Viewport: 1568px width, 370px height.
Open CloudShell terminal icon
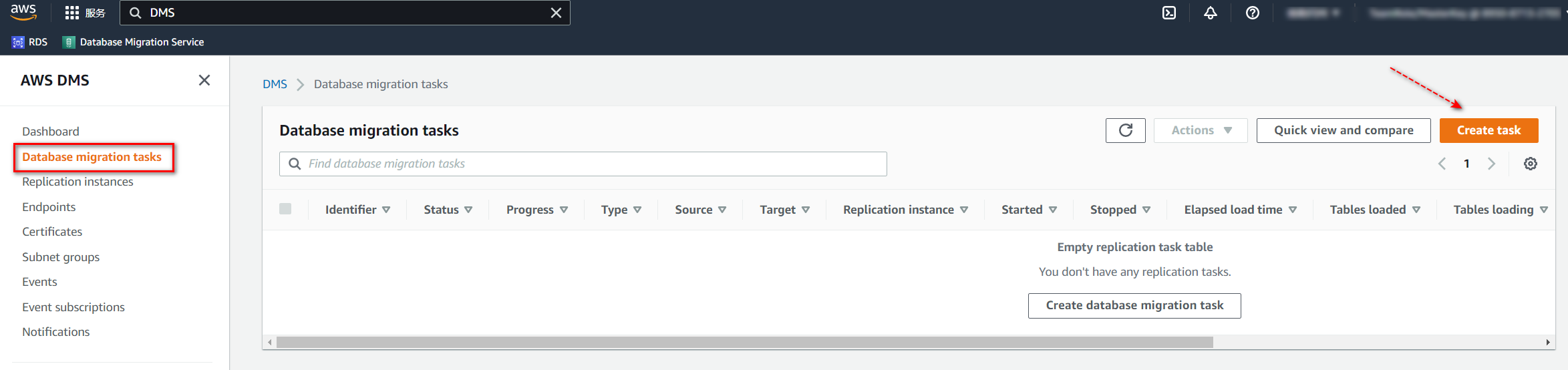[x=1169, y=13]
